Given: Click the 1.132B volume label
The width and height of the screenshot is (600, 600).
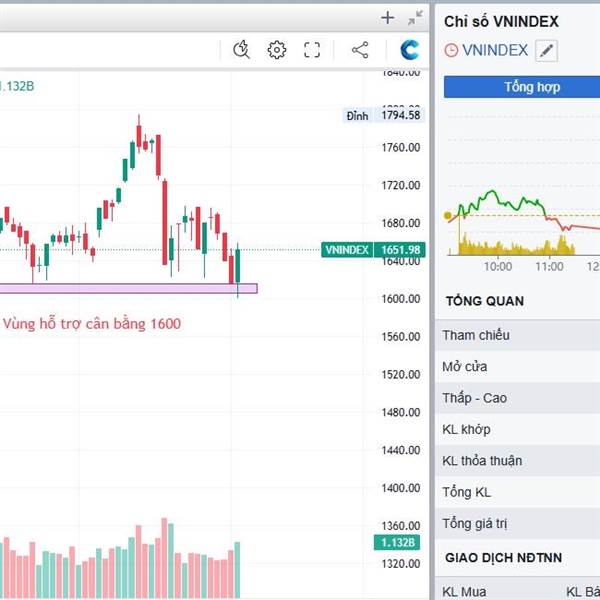Looking at the screenshot, I should click(x=399, y=542).
